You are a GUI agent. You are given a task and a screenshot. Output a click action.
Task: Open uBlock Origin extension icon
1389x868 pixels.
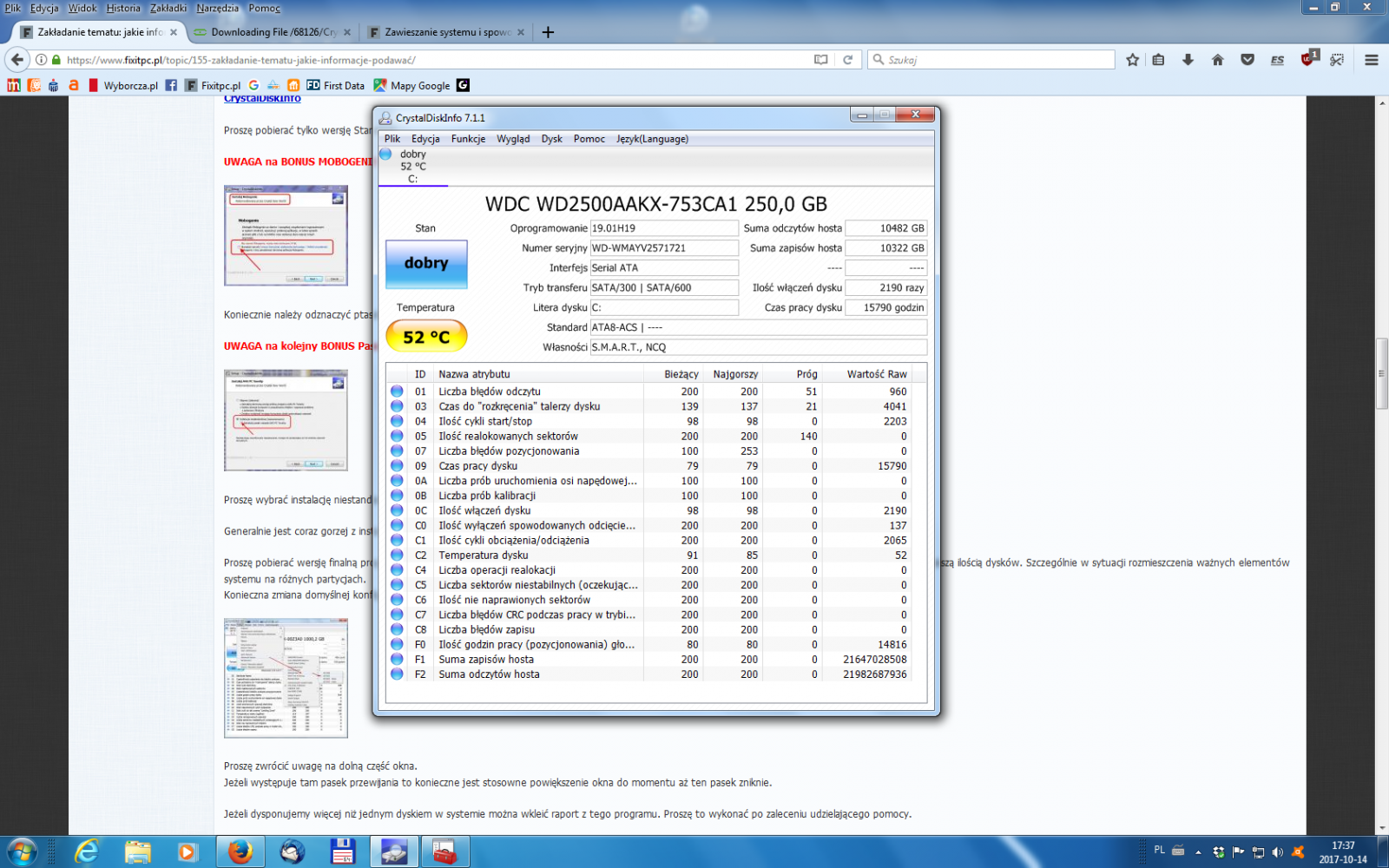(1308, 59)
